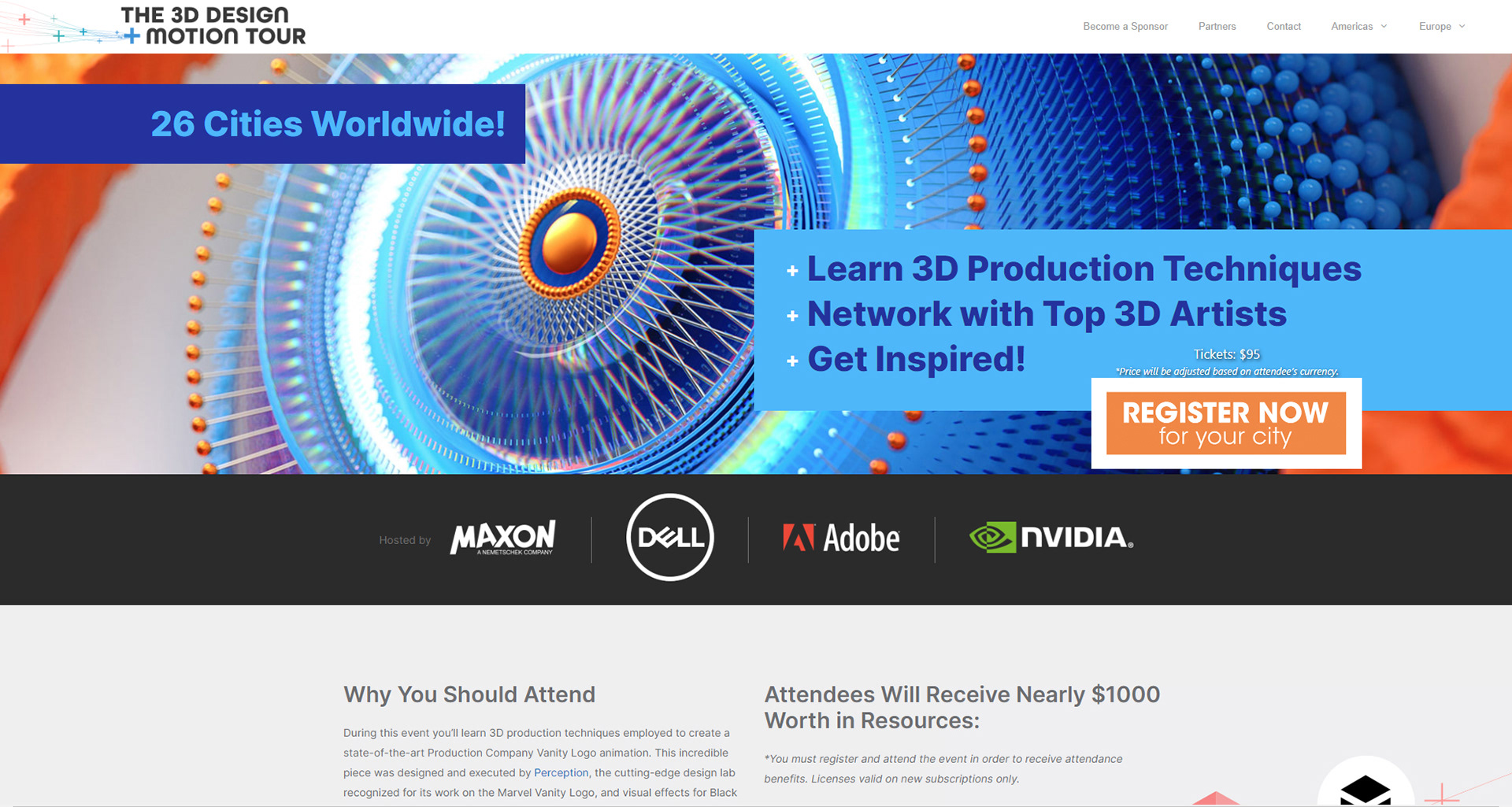
Task: Go to the Partners menu item
Action: point(1217,27)
